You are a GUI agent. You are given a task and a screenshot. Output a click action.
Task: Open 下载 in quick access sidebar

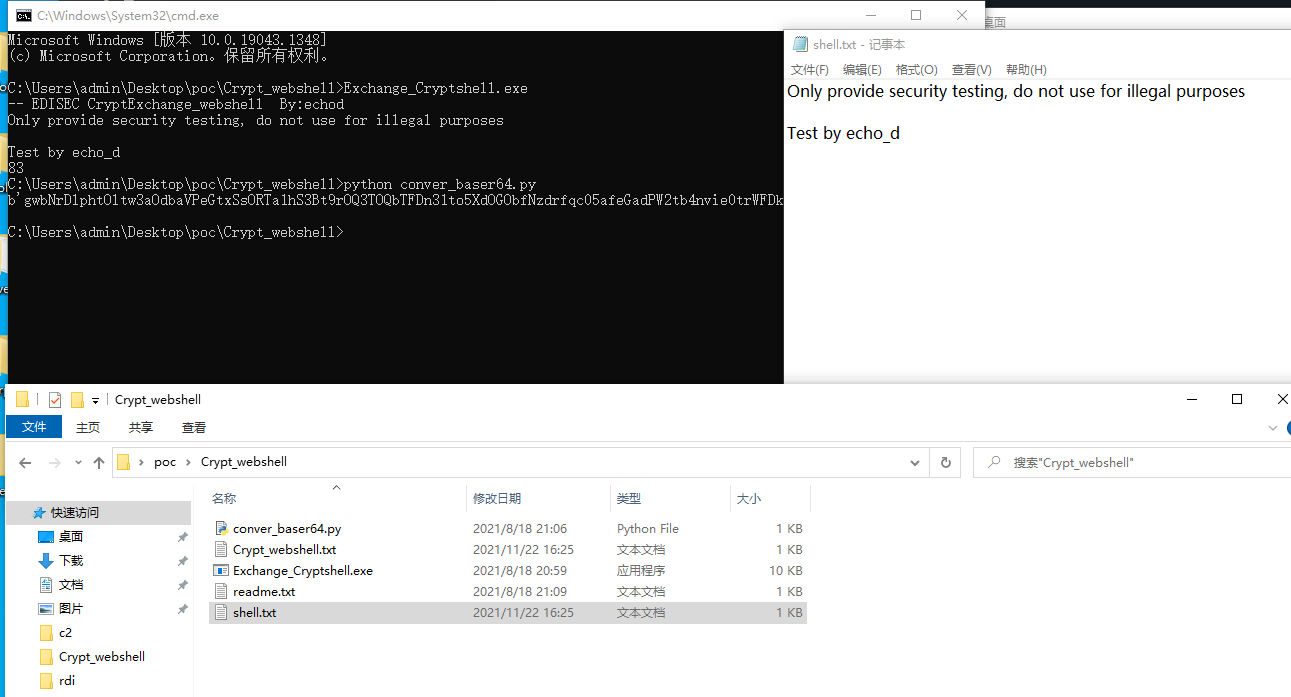point(71,561)
